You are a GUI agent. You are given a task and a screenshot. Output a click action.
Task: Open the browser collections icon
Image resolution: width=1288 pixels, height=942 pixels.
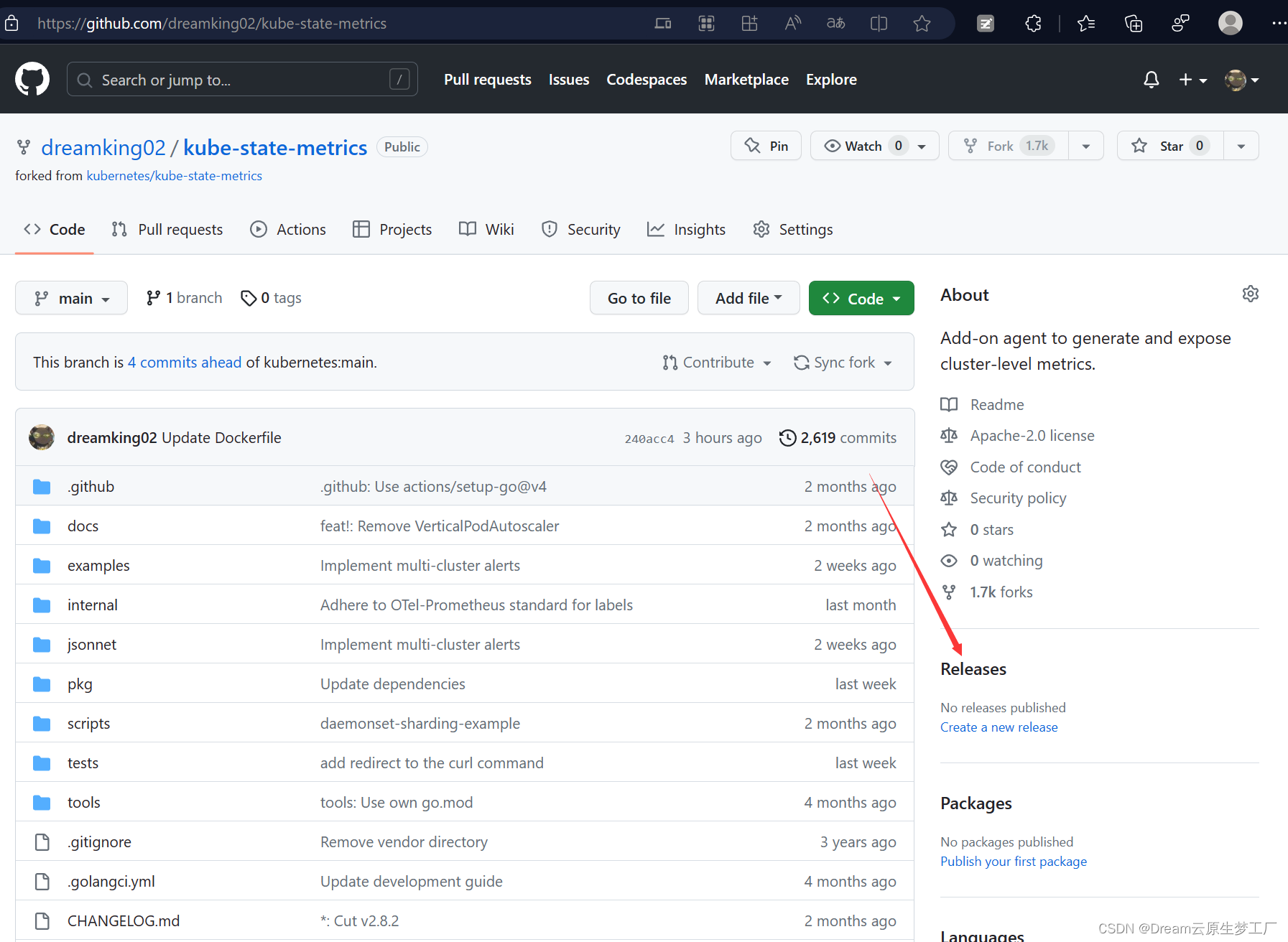coord(1134,24)
